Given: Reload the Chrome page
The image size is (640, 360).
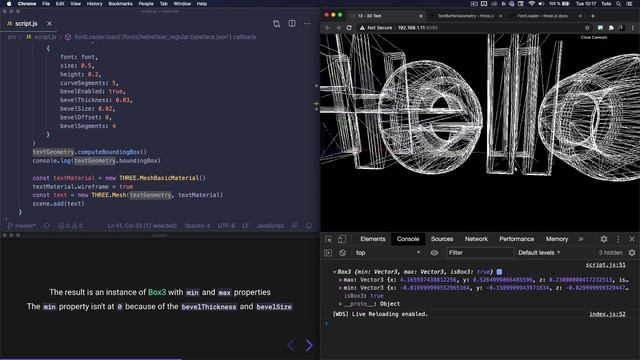Looking at the screenshot, I should click(349, 28).
